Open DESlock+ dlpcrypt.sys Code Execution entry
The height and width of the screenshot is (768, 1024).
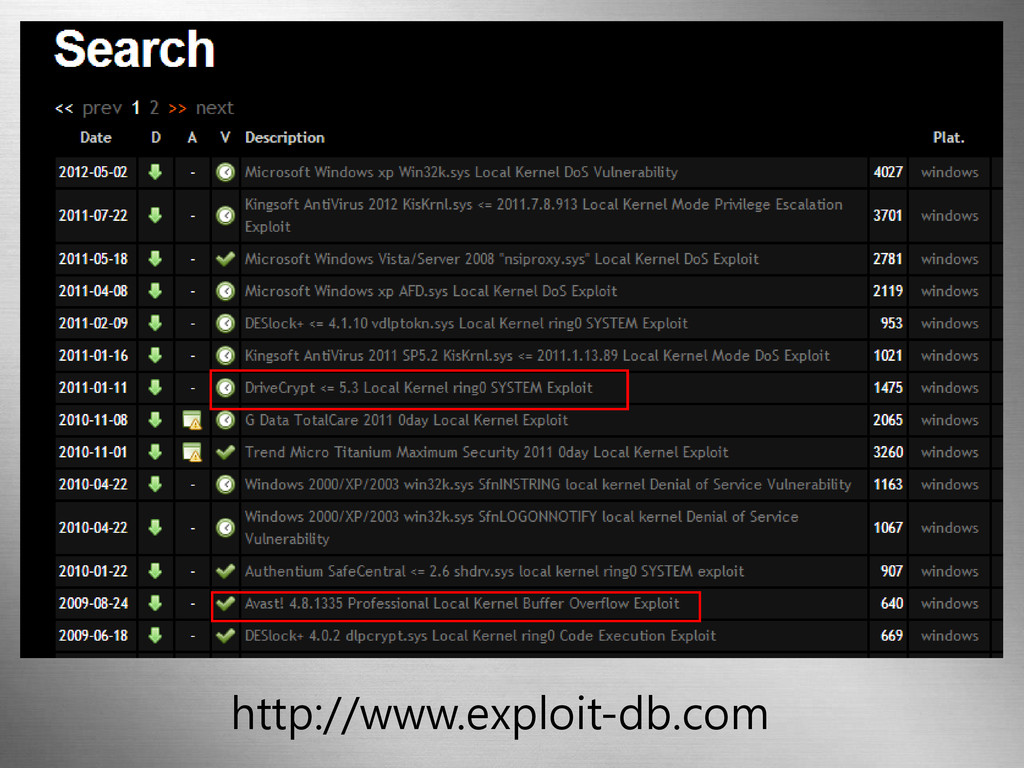[481, 635]
